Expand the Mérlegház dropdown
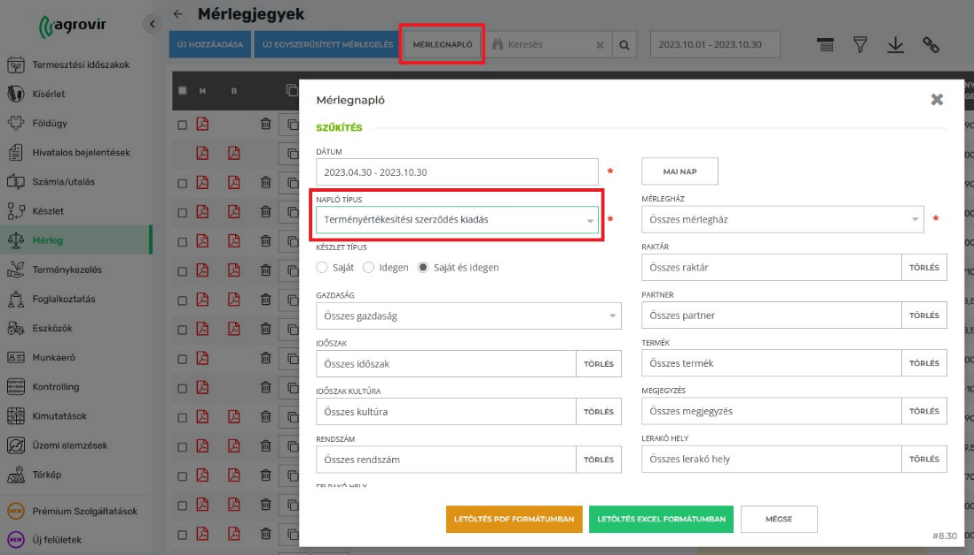 tap(782, 219)
